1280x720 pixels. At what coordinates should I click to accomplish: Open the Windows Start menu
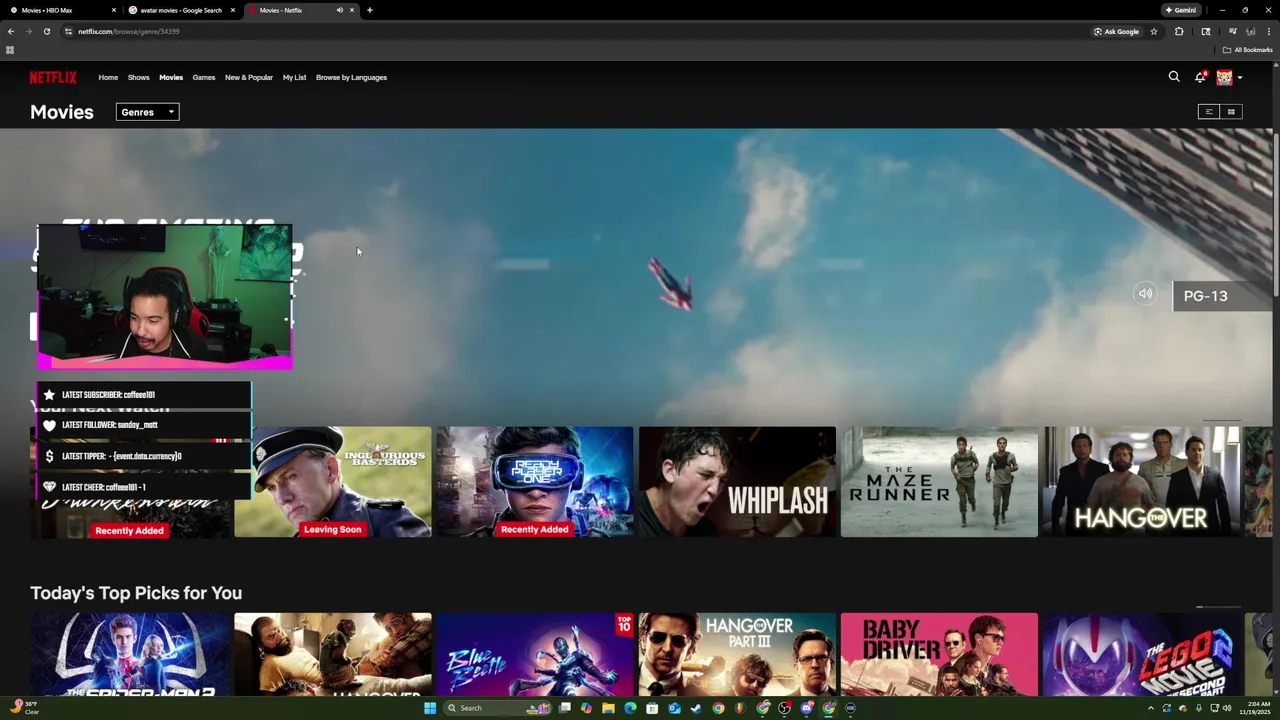click(430, 708)
